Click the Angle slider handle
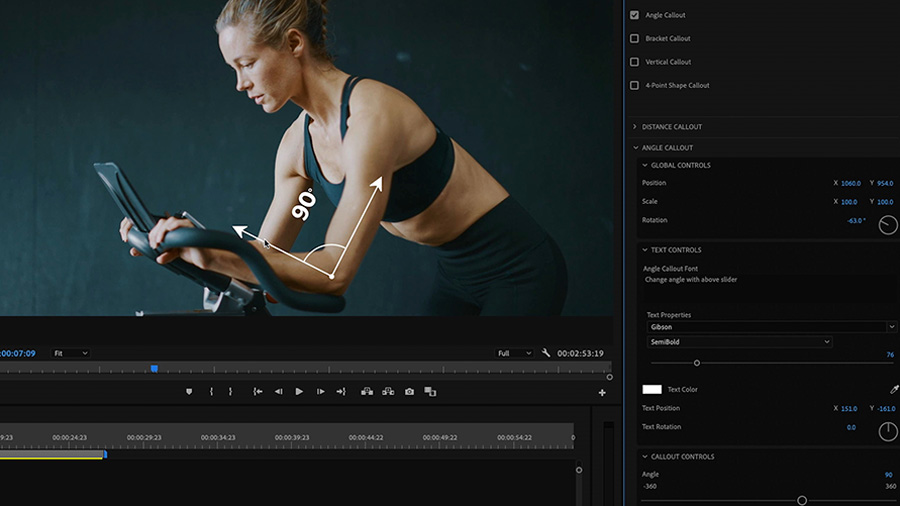 pos(802,501)
